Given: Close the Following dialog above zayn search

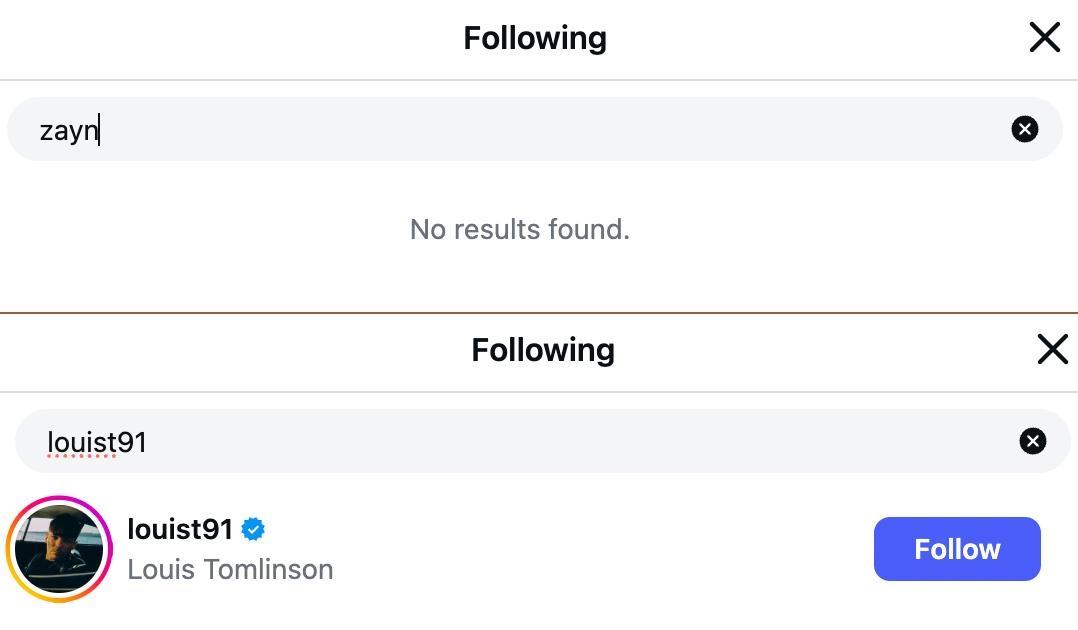Looking at the screenshot, I should tap(1044, 38).
